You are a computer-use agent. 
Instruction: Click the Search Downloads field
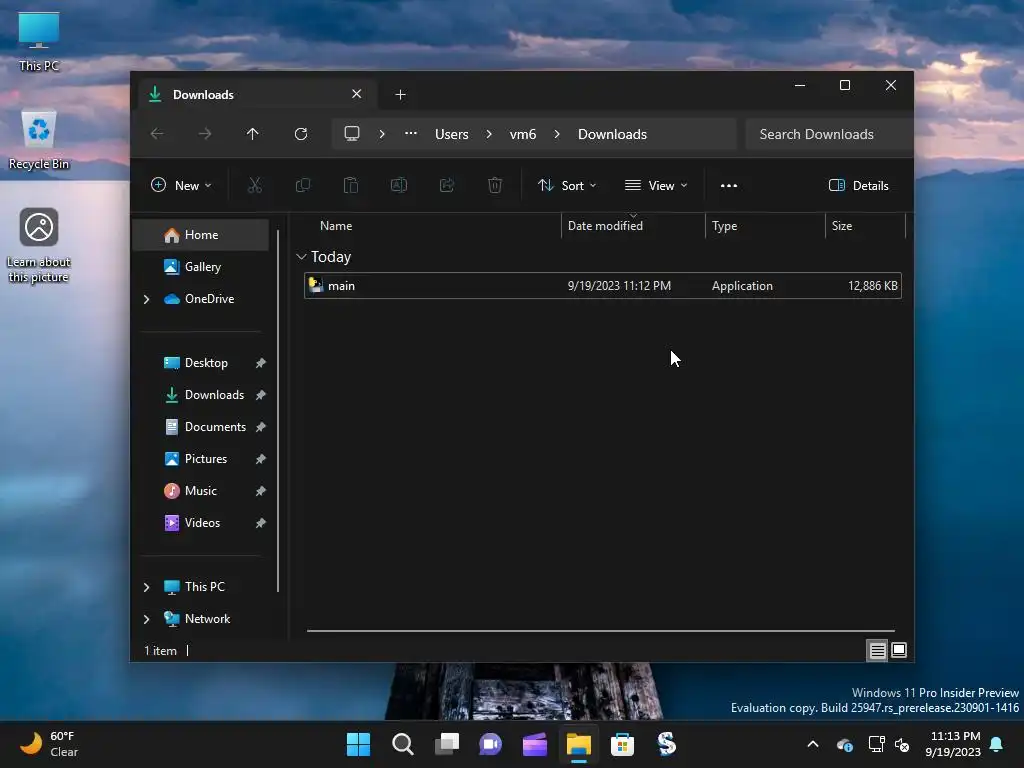[829, 134]
